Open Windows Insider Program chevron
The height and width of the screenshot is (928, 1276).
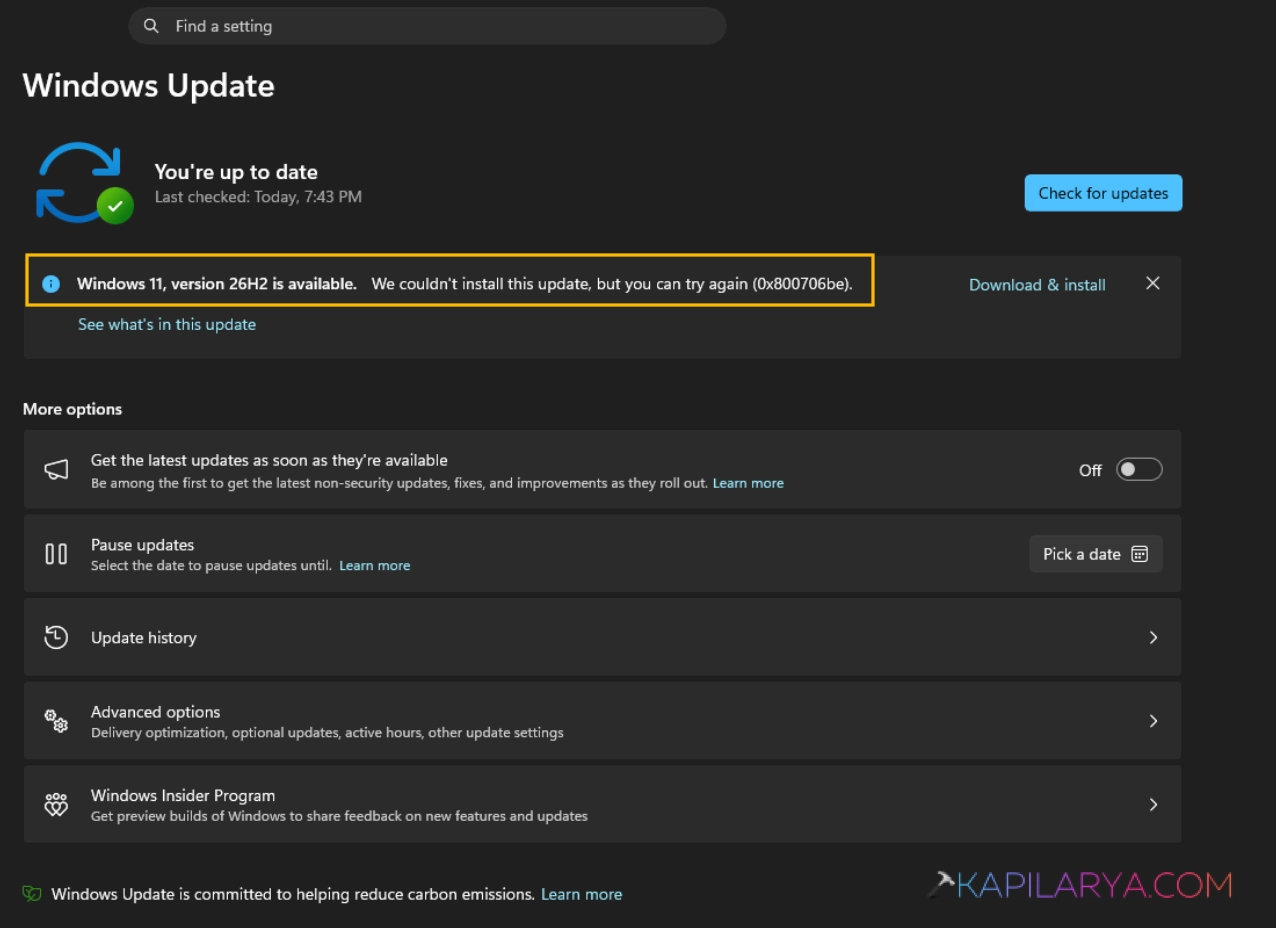tap(1153, 805)
